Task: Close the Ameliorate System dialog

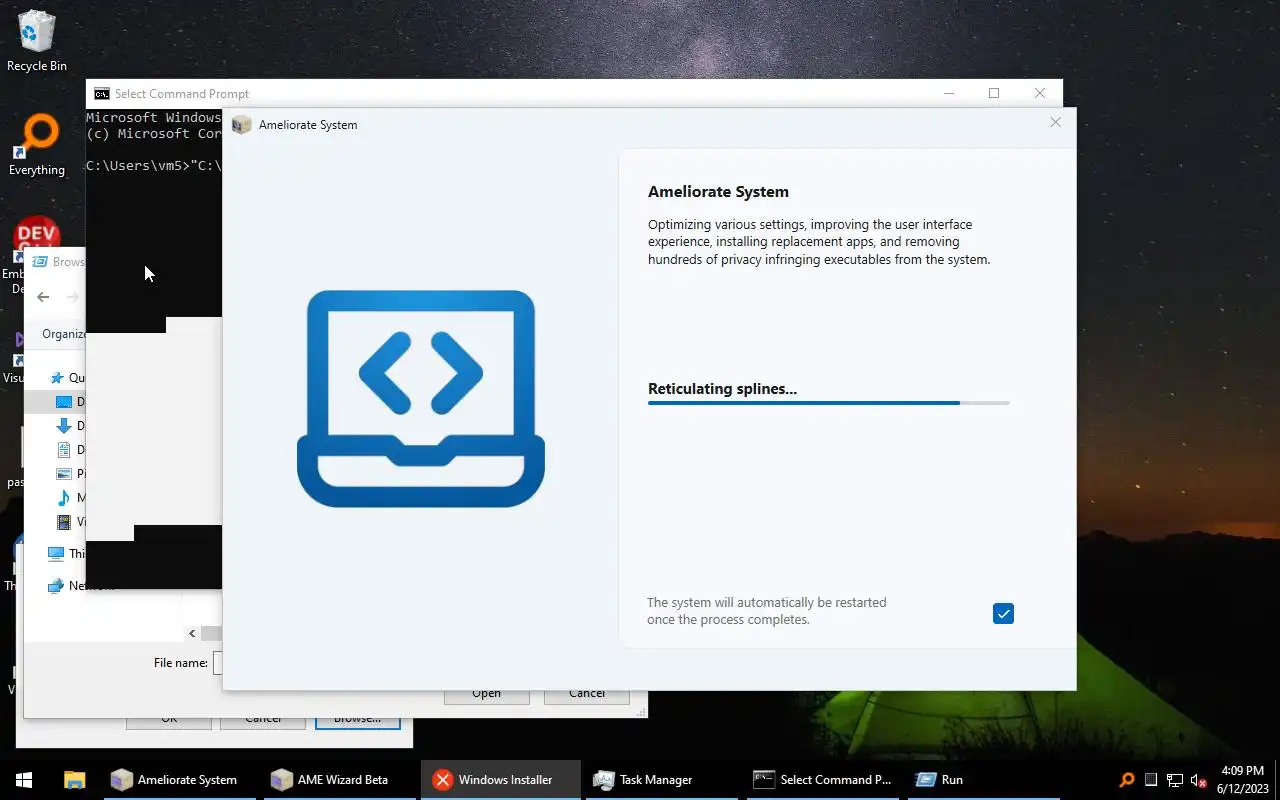Action: [x=1055, y=122]
